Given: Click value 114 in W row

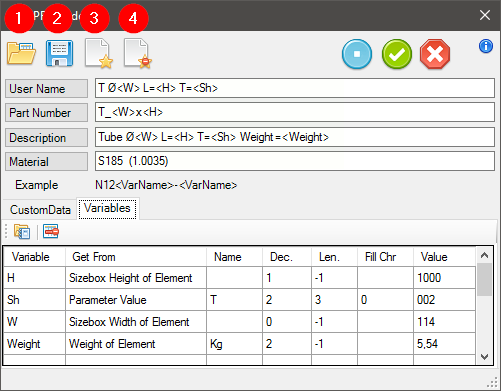Looking at the screenshot, I should pyautogui.click(x=444, y=322).
